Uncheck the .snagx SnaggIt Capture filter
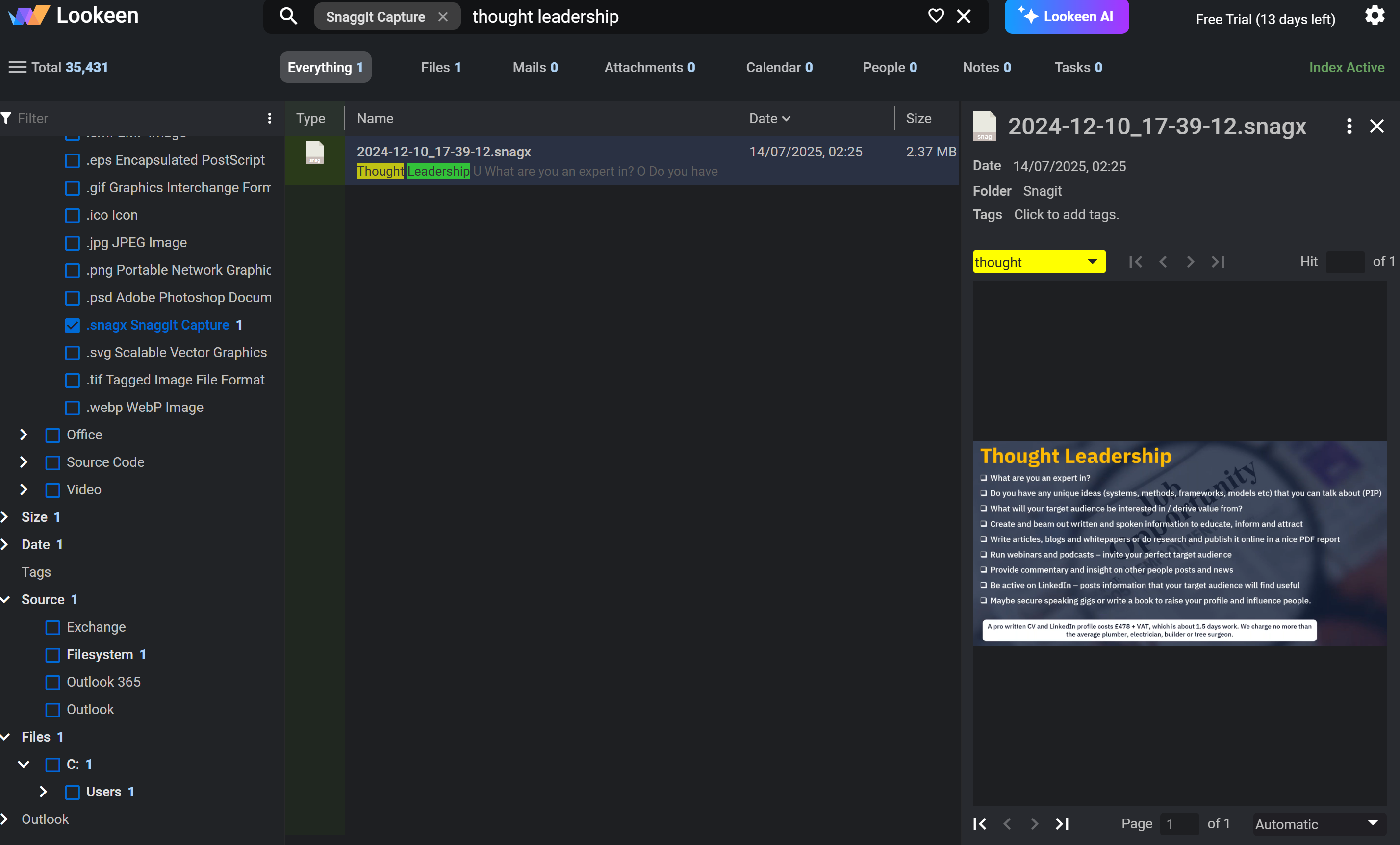This screenshot has height=845, width=1400. 73,325
